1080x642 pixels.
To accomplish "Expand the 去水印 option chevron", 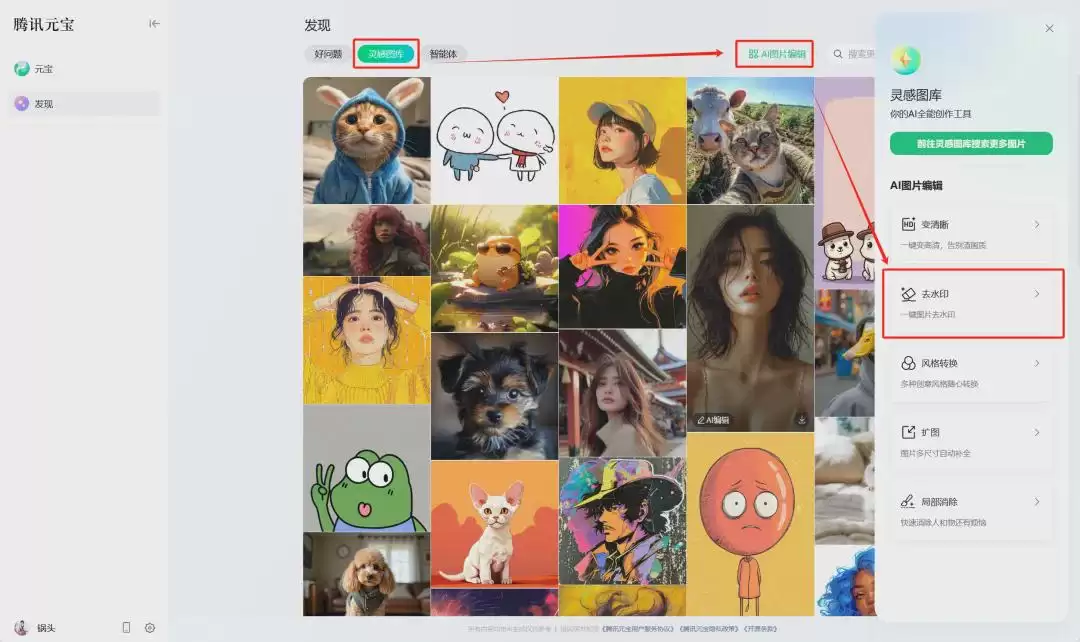I will click(1037, 293).
